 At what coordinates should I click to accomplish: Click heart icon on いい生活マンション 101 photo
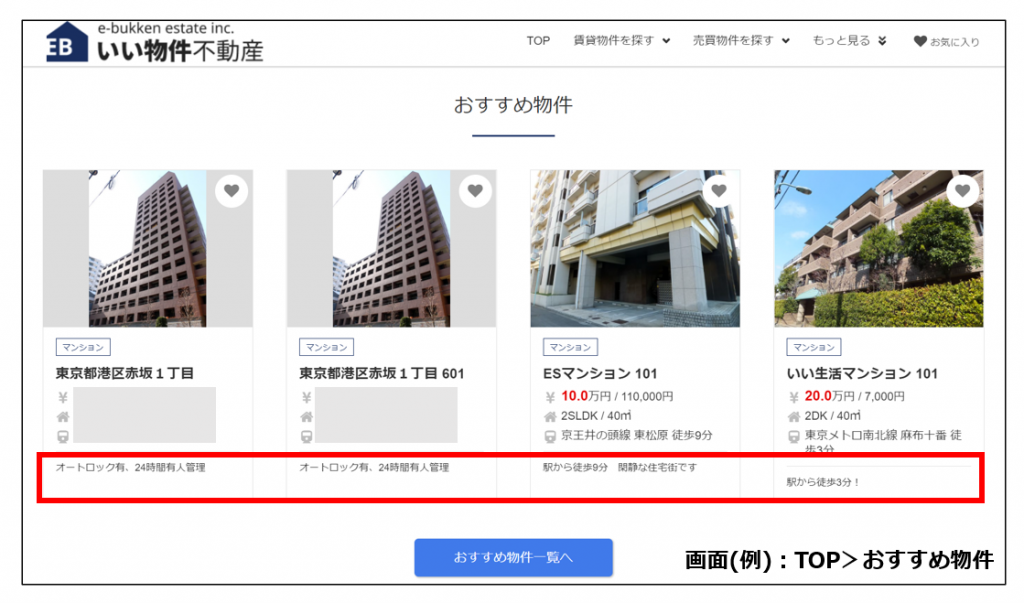pos(962,190)
